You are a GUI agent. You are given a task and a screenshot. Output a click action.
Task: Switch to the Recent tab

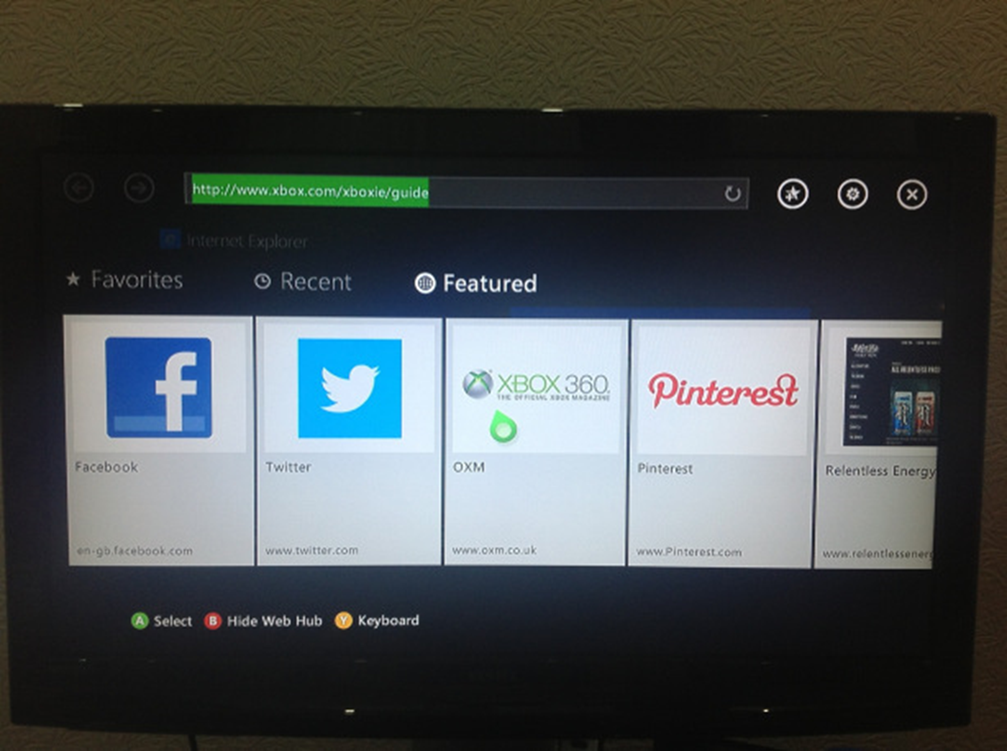303,281
